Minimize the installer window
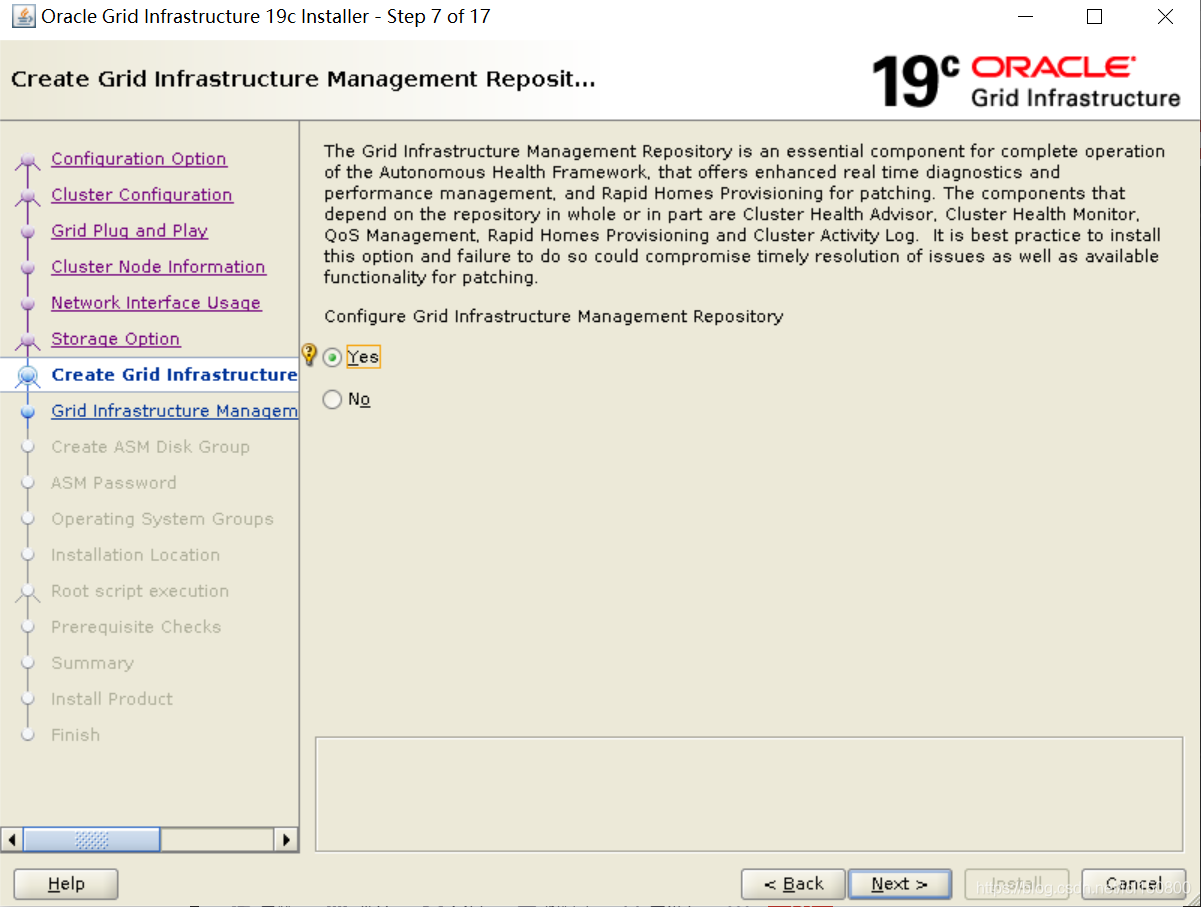The width and height of the screenshot is (1201, 907). pyautogui.click(x=1025, y=17)
